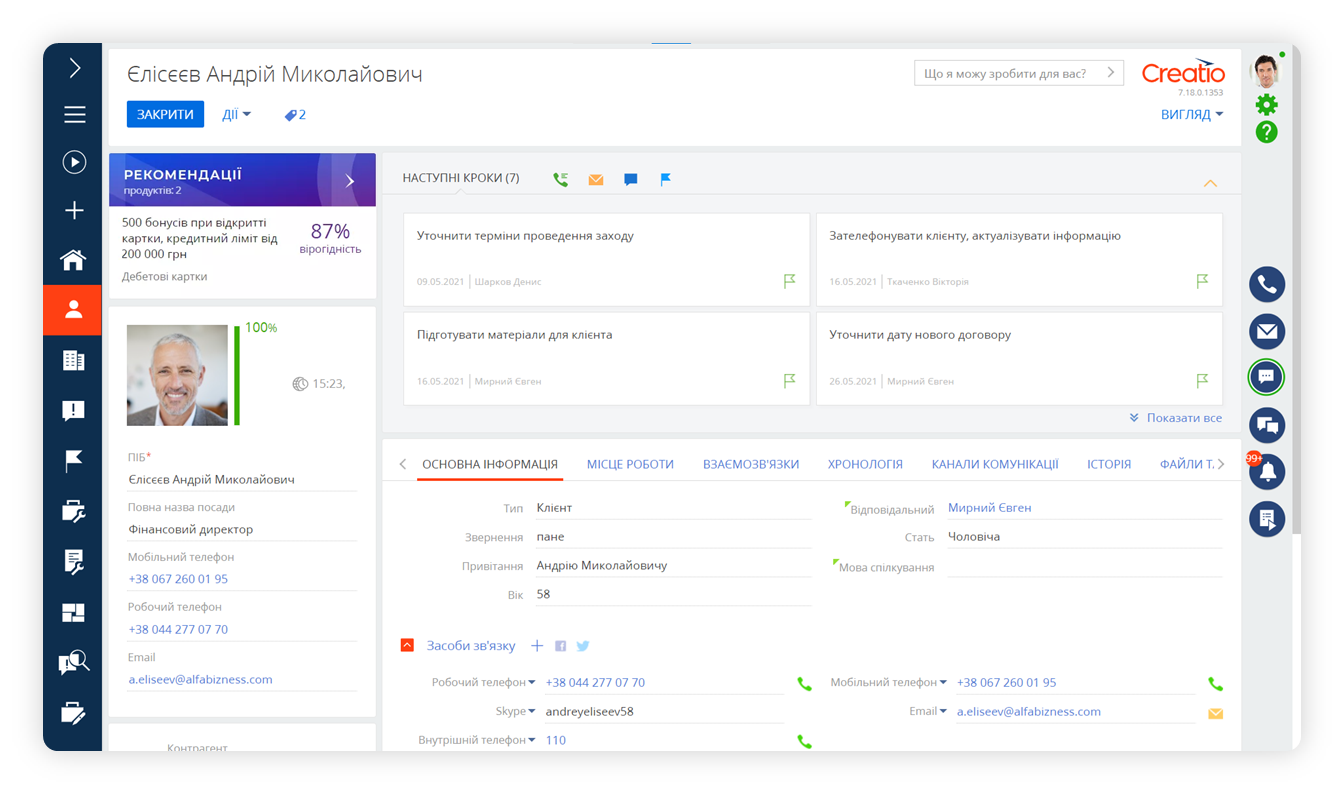Open the green system settings gear
1344x794 pixels.
point(1266,104)
